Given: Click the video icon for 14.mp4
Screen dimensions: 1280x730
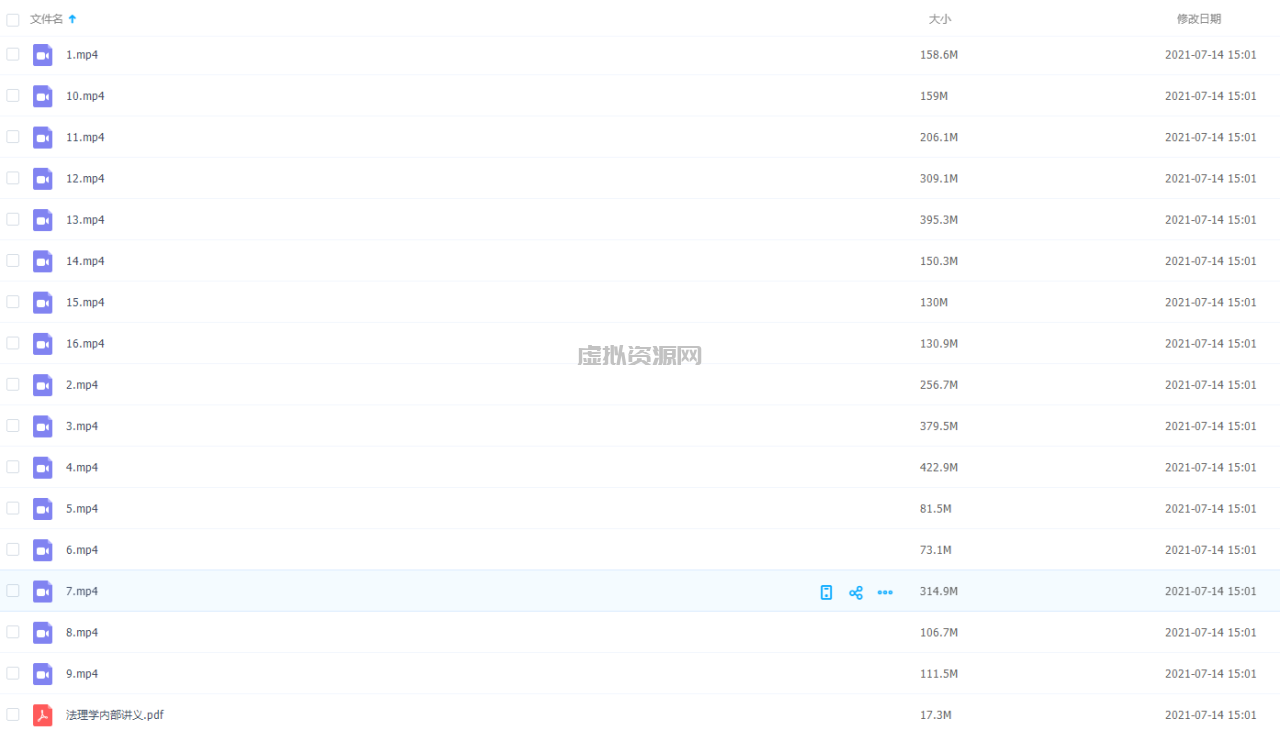Looking at the screenshot, I should pyautogui.click(x=42, y=261).
